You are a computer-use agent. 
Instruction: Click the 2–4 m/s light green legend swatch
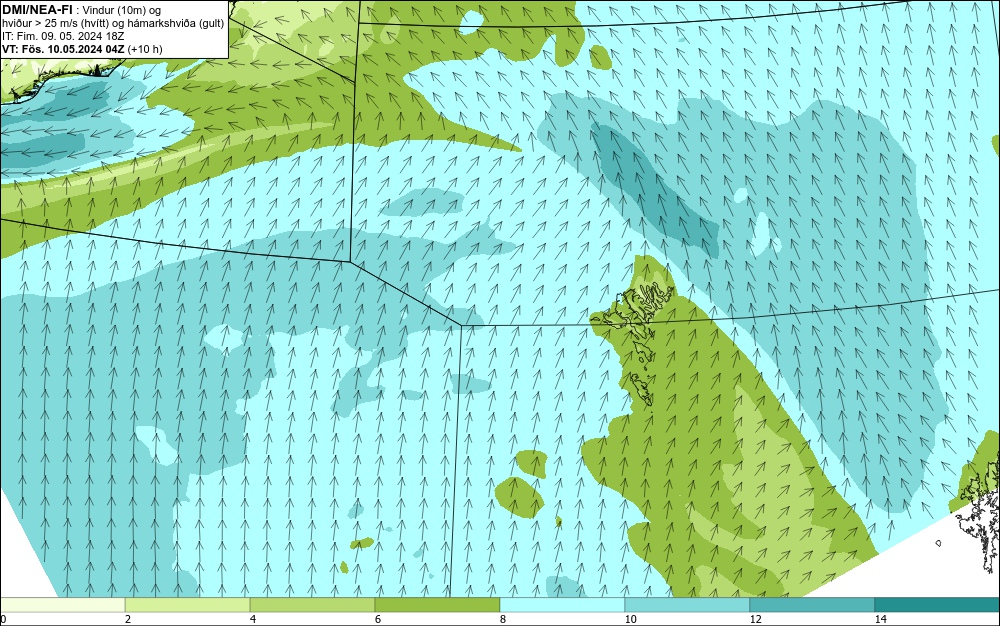[188, 605]
